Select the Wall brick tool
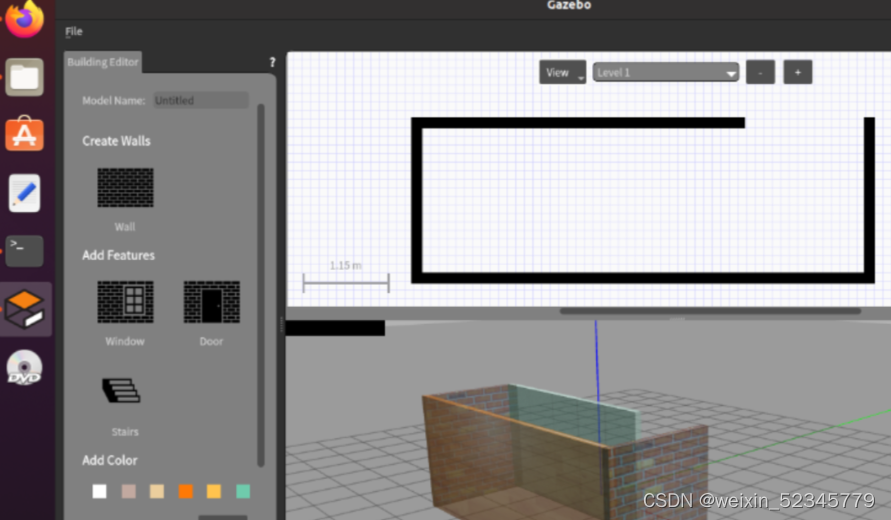 coord(125,188)
